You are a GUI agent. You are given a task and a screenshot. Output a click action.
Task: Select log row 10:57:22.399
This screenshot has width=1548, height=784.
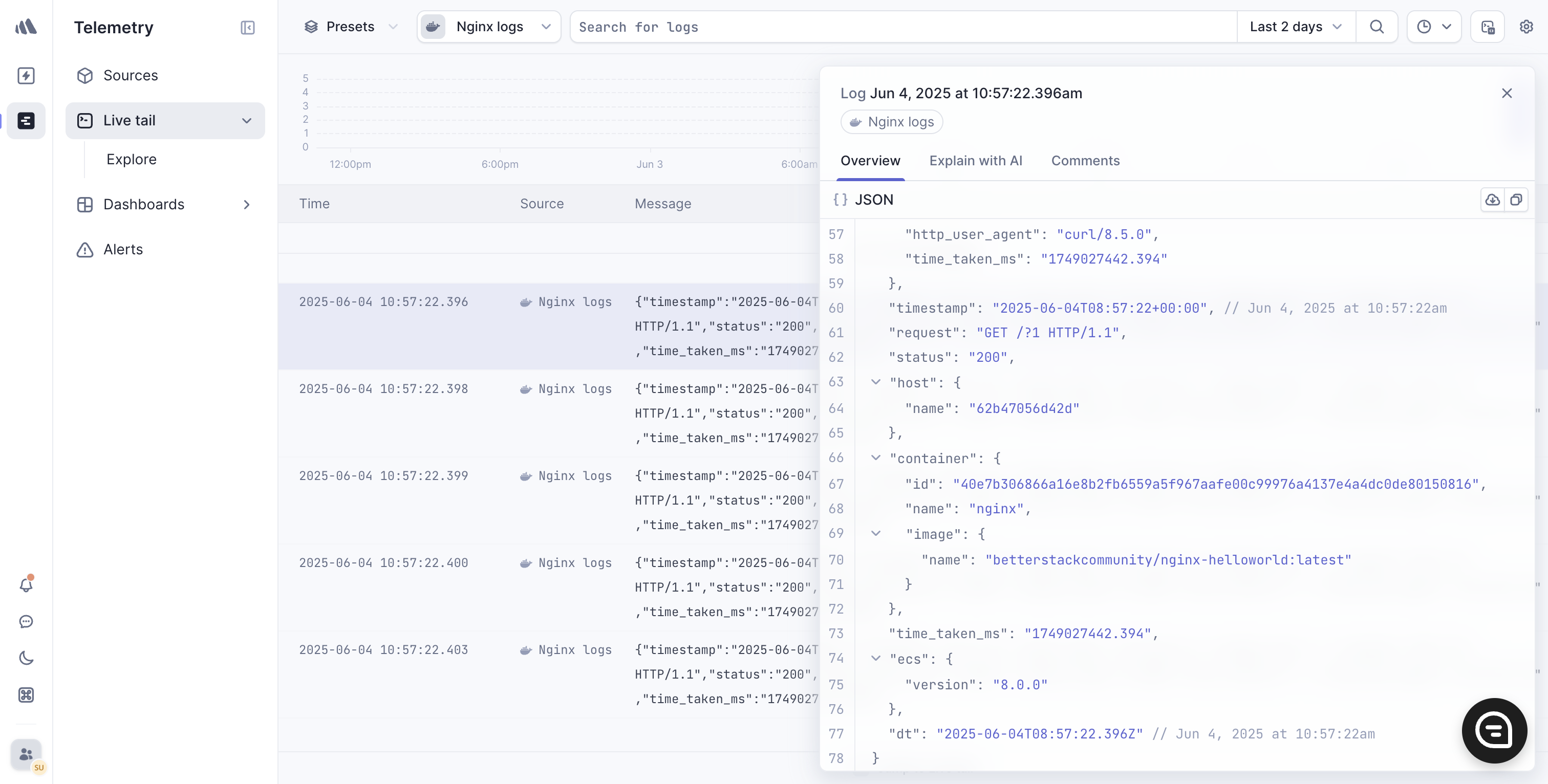pyautogui.click(x=549, y=500)
